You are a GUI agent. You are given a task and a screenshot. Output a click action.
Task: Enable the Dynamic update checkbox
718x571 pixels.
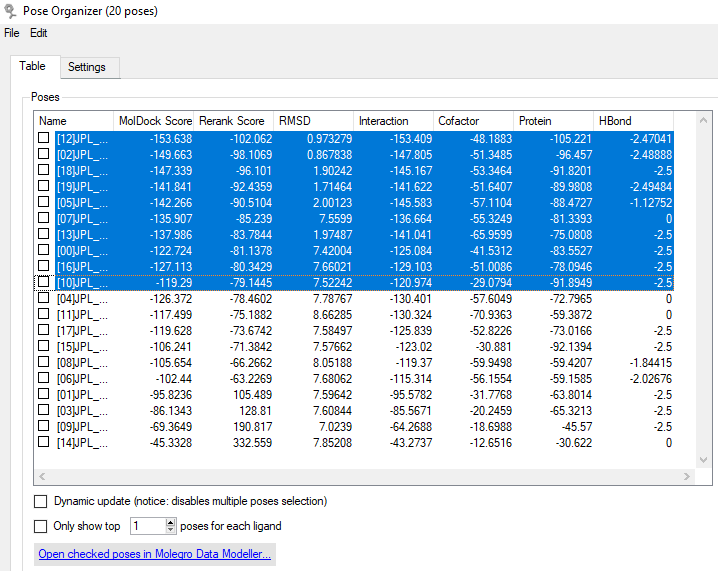point(40,501)
